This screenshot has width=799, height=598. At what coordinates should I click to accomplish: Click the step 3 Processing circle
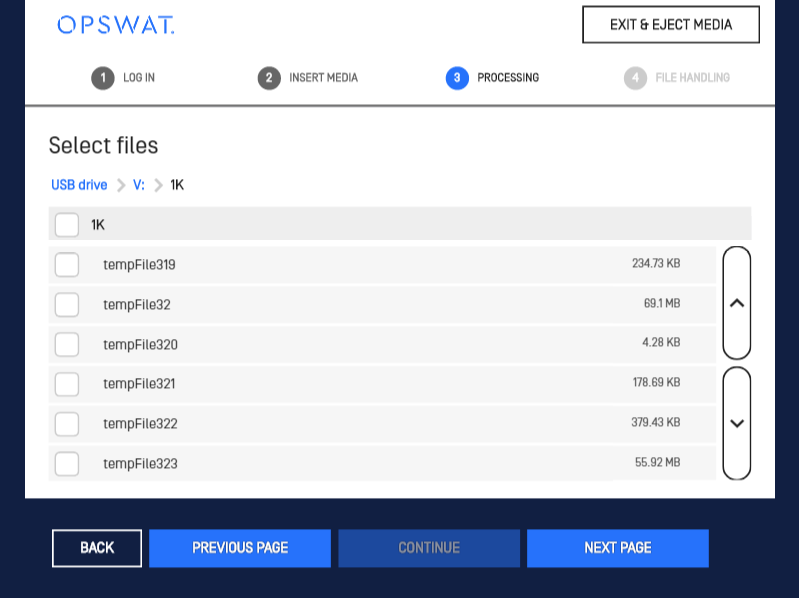click(x=457, y=78)
